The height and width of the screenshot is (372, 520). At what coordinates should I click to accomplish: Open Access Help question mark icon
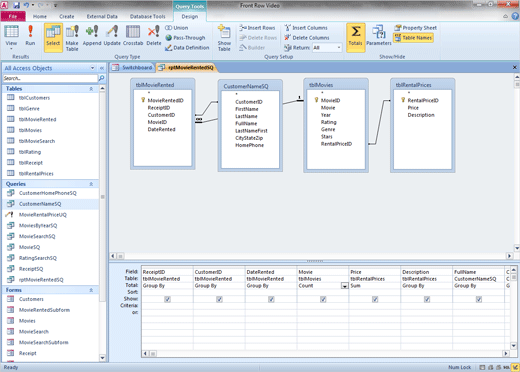point(515,16)
